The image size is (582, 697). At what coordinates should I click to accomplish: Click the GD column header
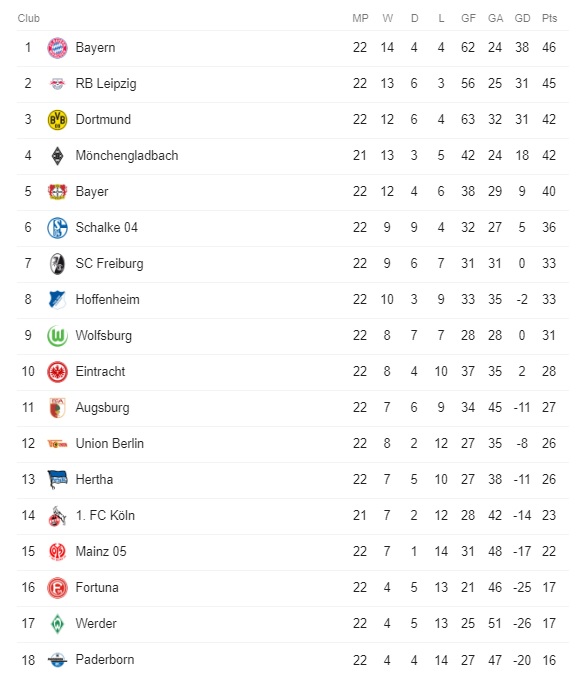pyautogui.click(x=522, y=18)
